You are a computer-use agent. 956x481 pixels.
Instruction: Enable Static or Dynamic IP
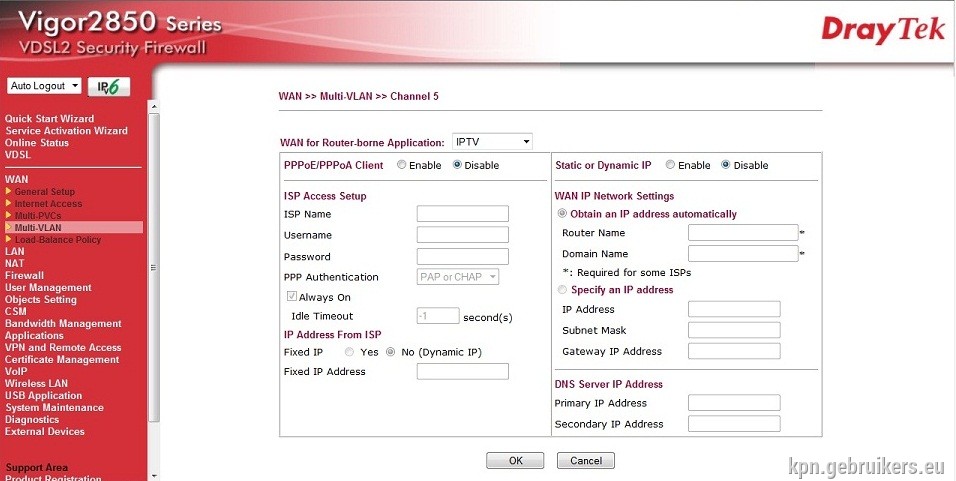pos(670,165)
